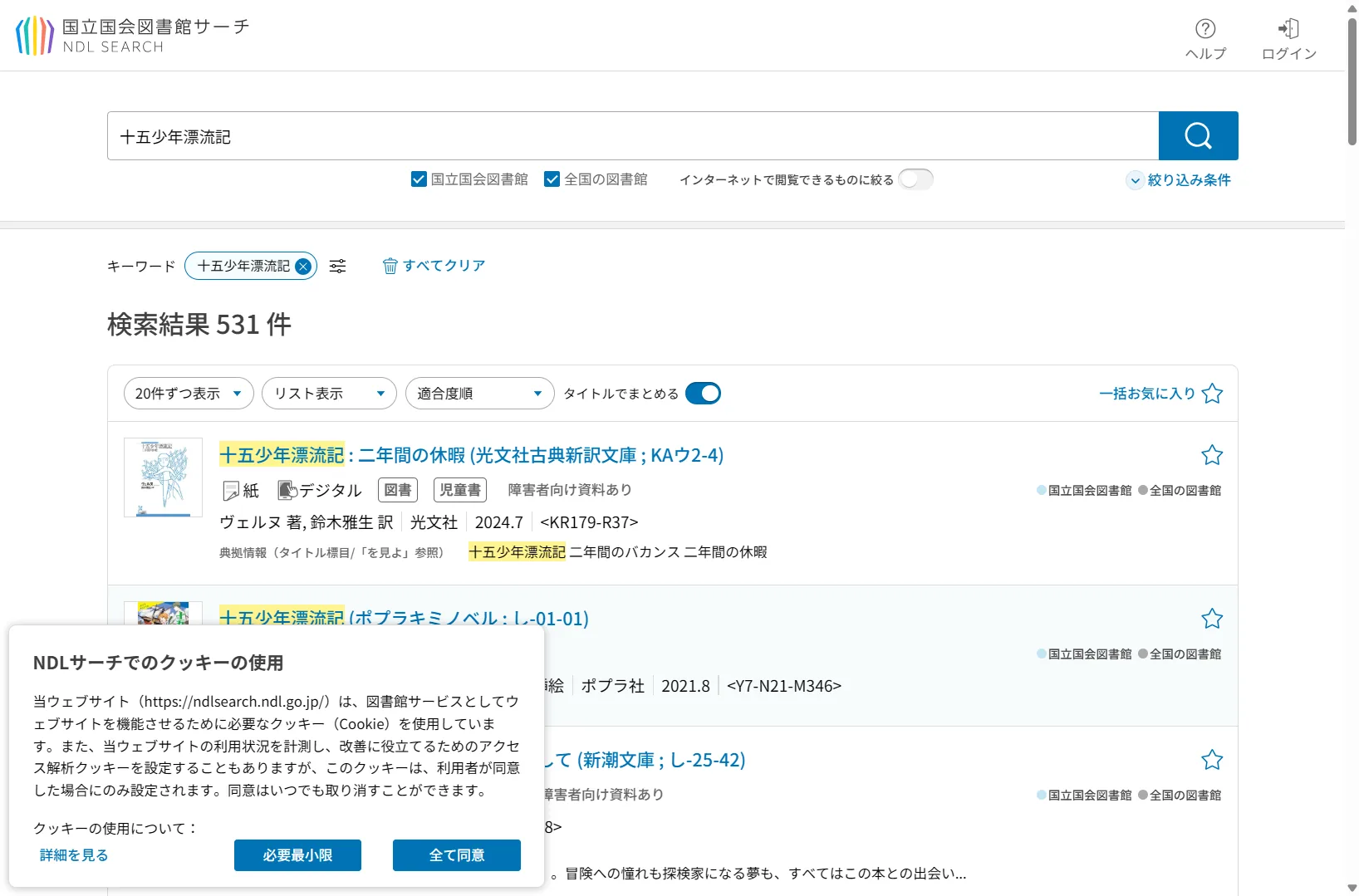Click the 児童書 tag on first result

pyautogui.click(x=460, y=490)
